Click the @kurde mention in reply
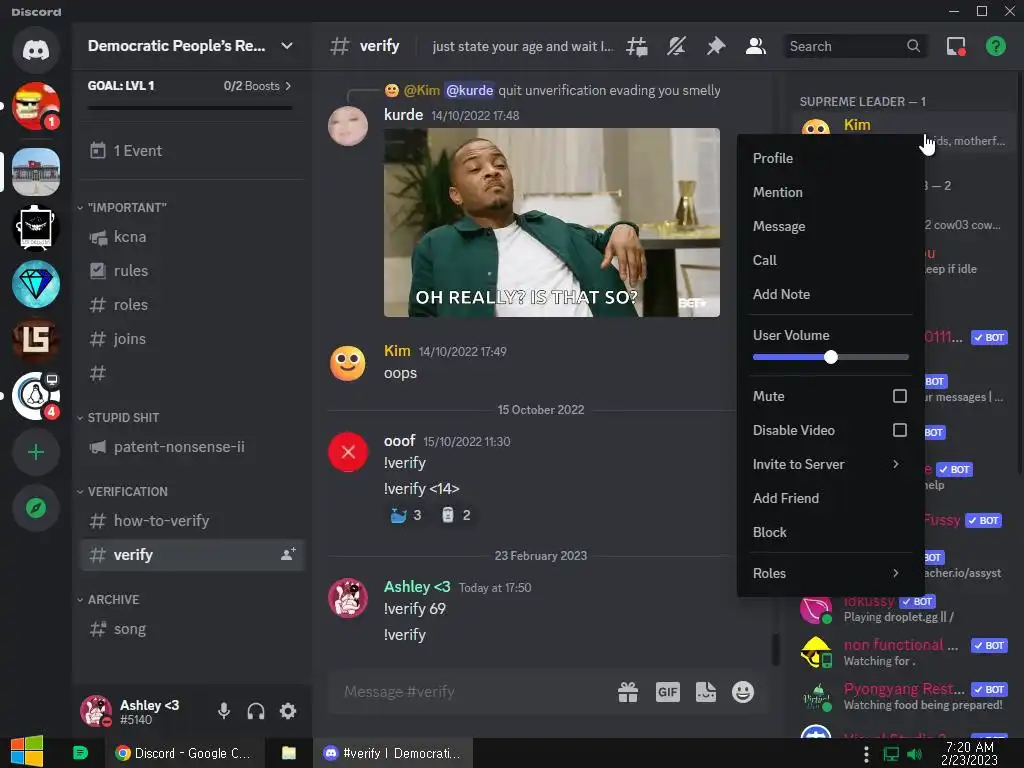Viewport: 1024px width, 768px height. coord(469,90)
